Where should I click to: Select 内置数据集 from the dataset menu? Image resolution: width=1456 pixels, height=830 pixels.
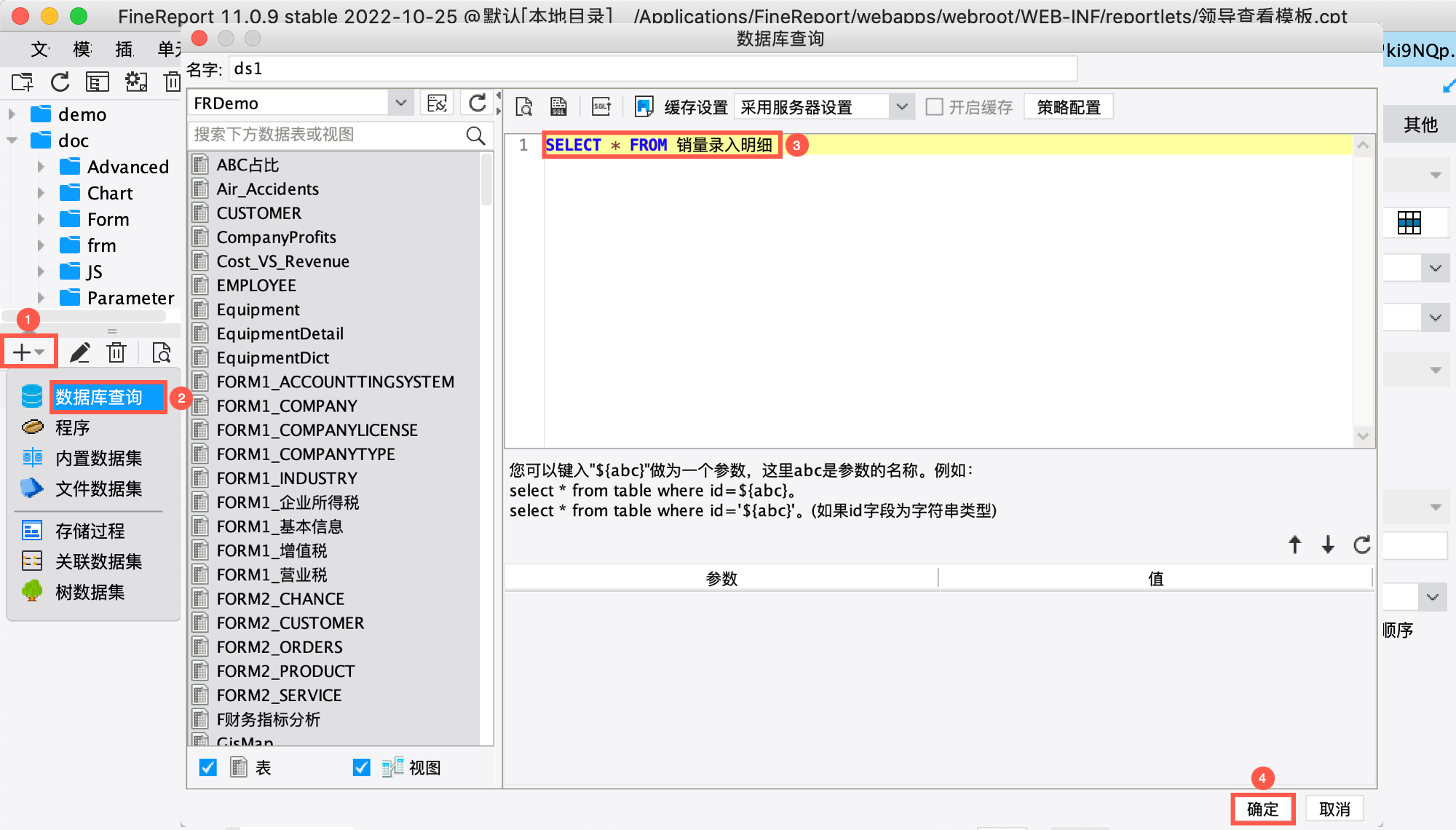(98, 458)
